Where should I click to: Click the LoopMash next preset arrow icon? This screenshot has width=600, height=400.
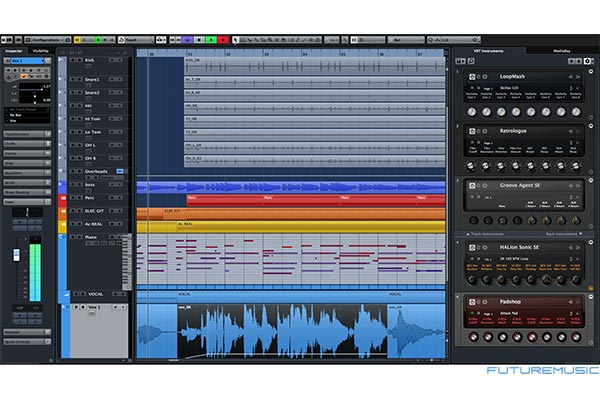tap(578, 77)
